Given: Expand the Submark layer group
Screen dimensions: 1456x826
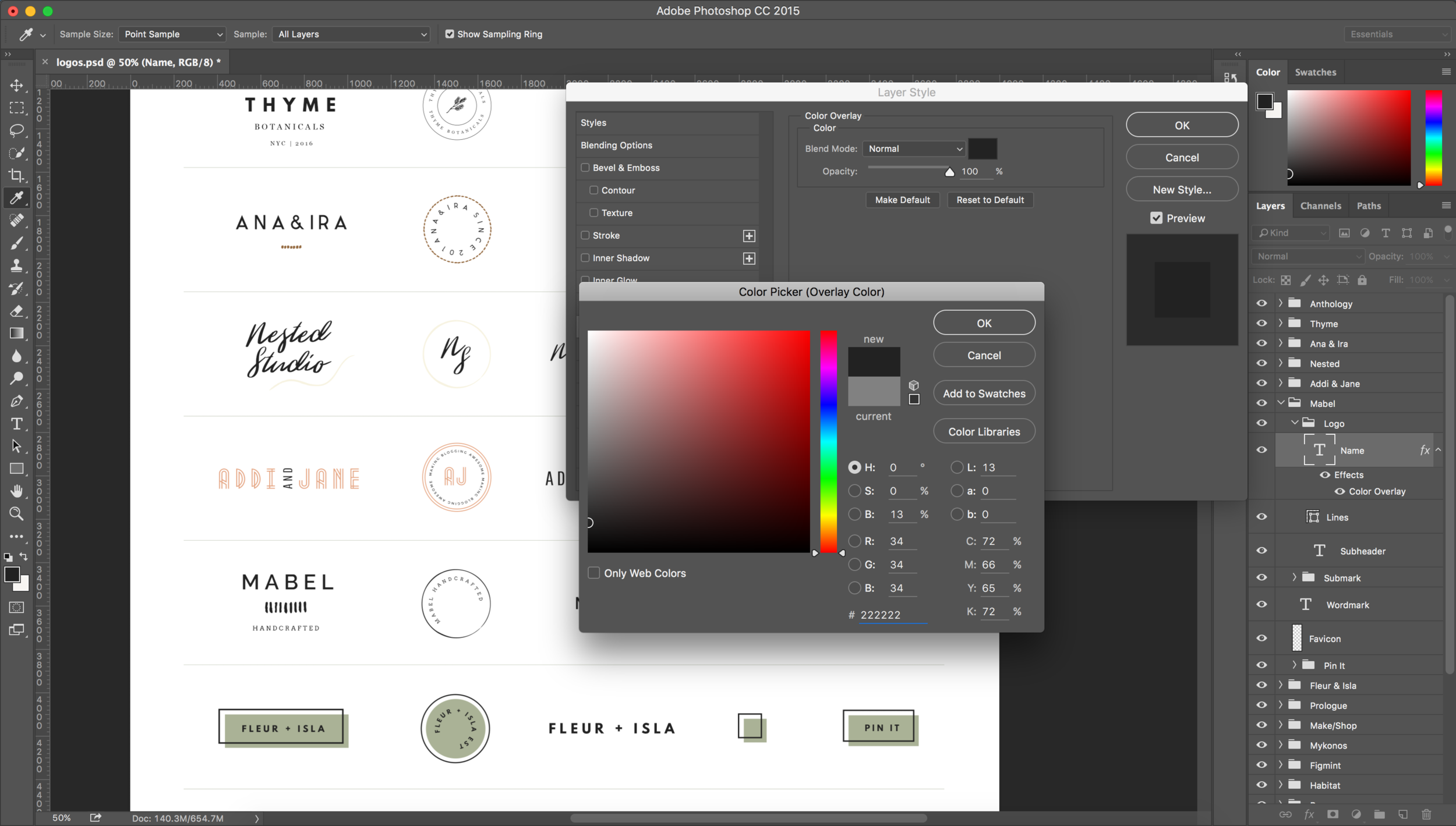Looking at the screenshot, I should click(x=1294, y=577).
